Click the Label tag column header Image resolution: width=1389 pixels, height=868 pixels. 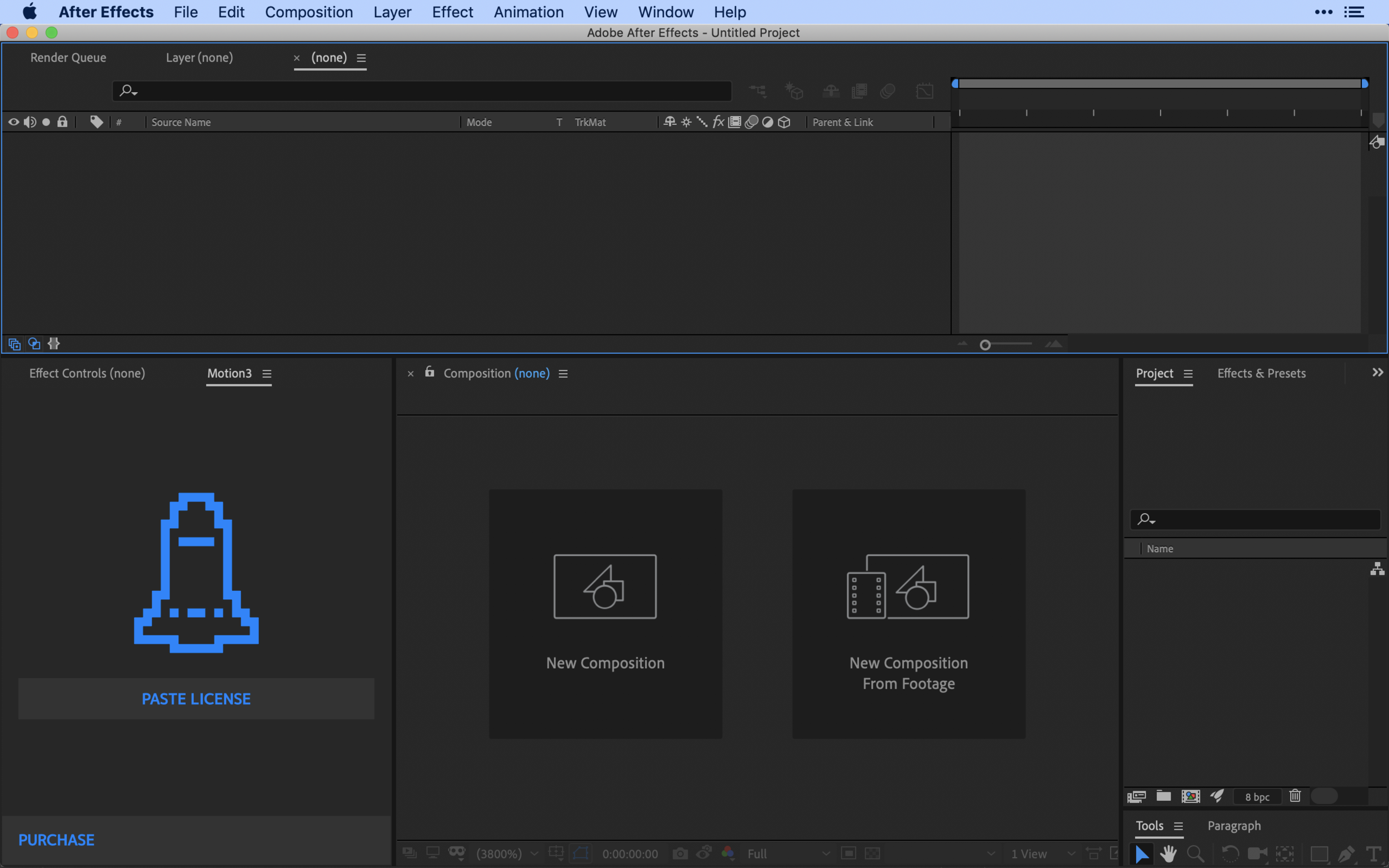tap(97, 122)
